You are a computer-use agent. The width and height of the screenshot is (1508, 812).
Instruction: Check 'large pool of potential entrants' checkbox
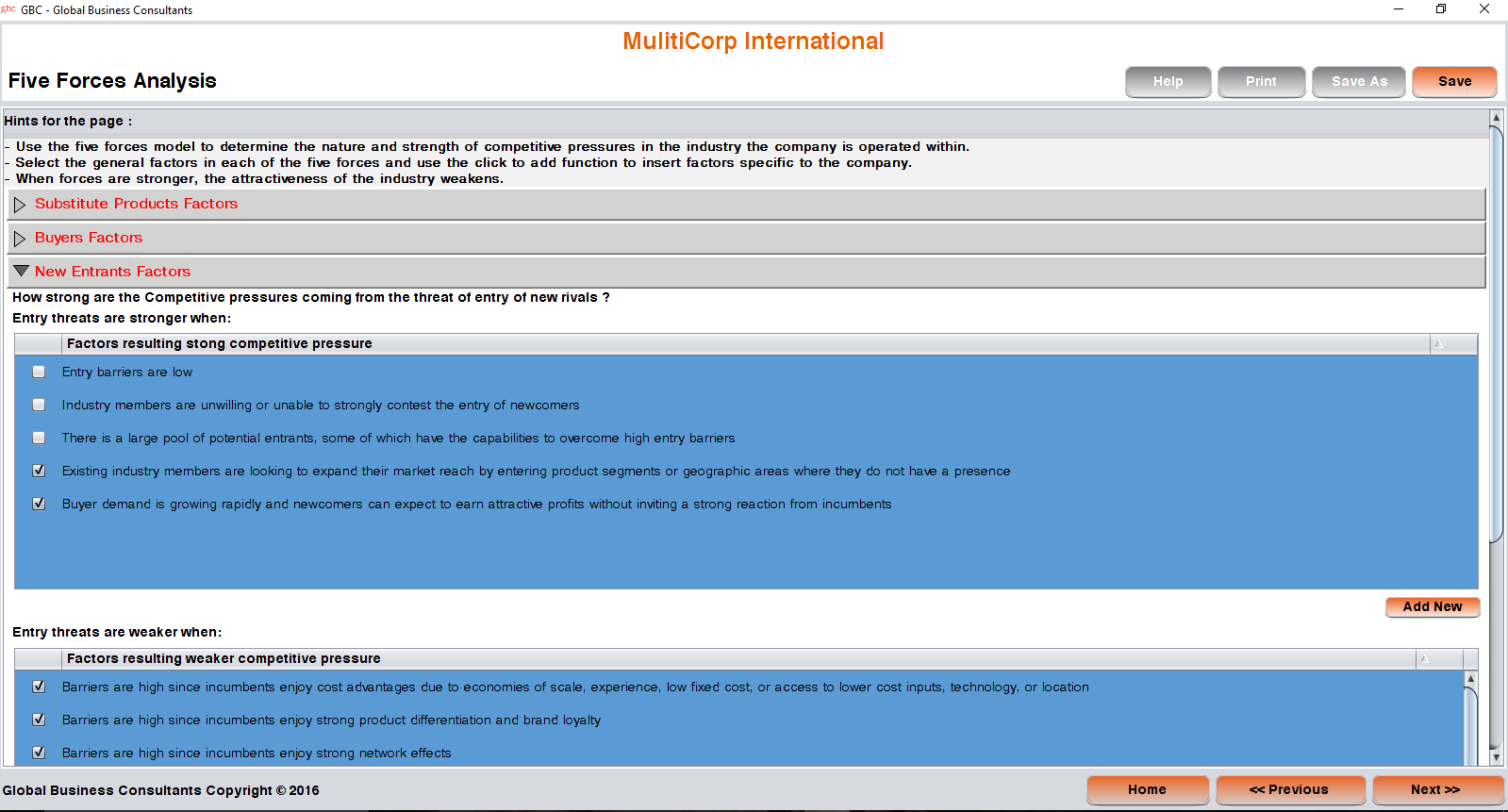click(x=39, y=438)
